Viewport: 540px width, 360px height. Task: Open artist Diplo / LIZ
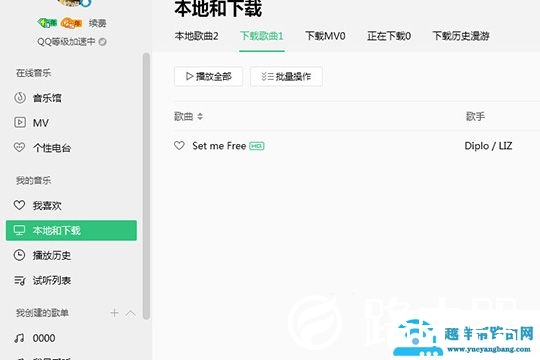(488, 146)
